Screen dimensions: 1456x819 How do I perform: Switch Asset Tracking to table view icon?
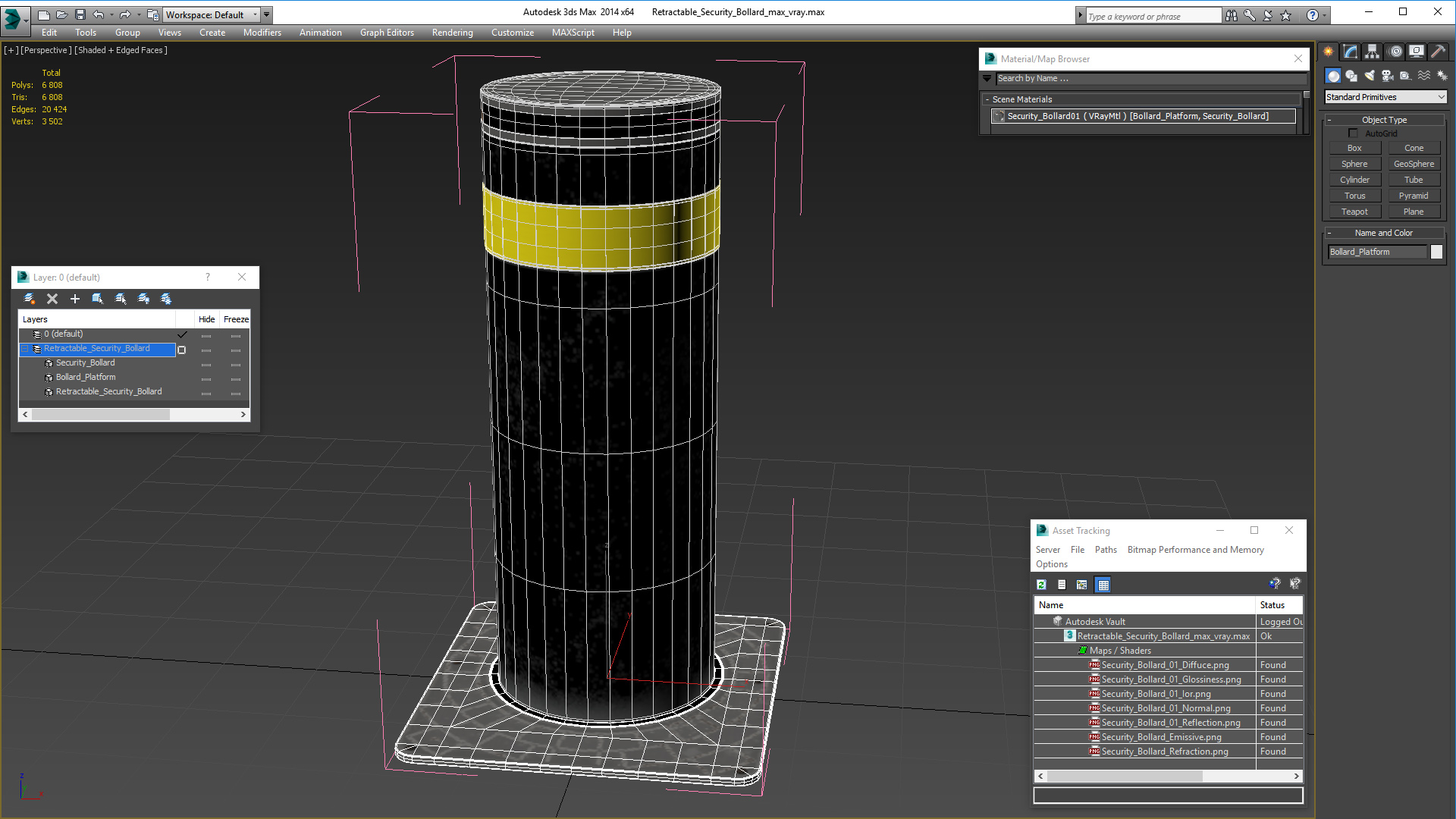pos(1103,585)
